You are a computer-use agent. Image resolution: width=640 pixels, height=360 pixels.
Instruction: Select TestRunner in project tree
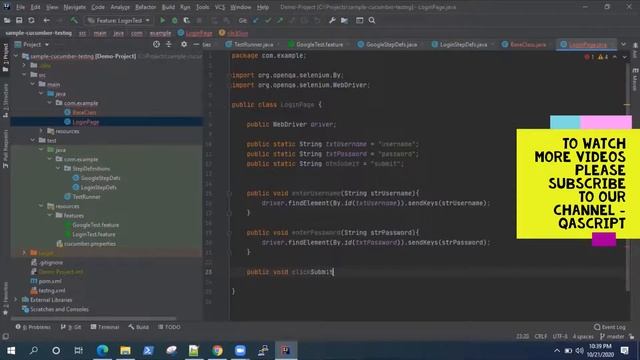[x=86, y=197]
